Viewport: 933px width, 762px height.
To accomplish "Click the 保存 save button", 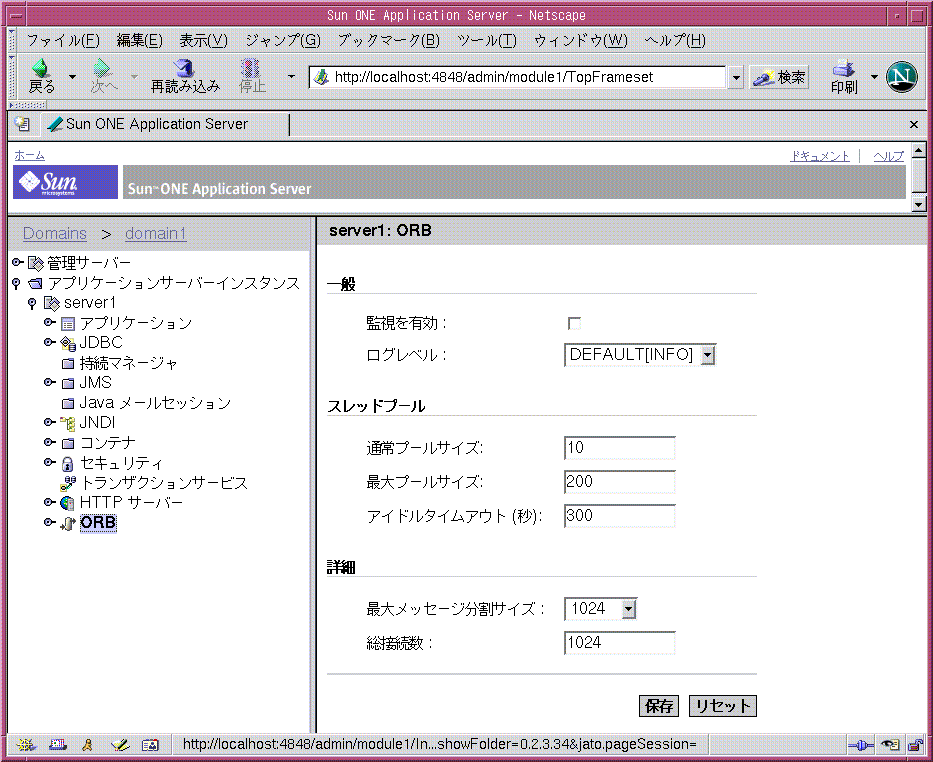I will [659, 706].
